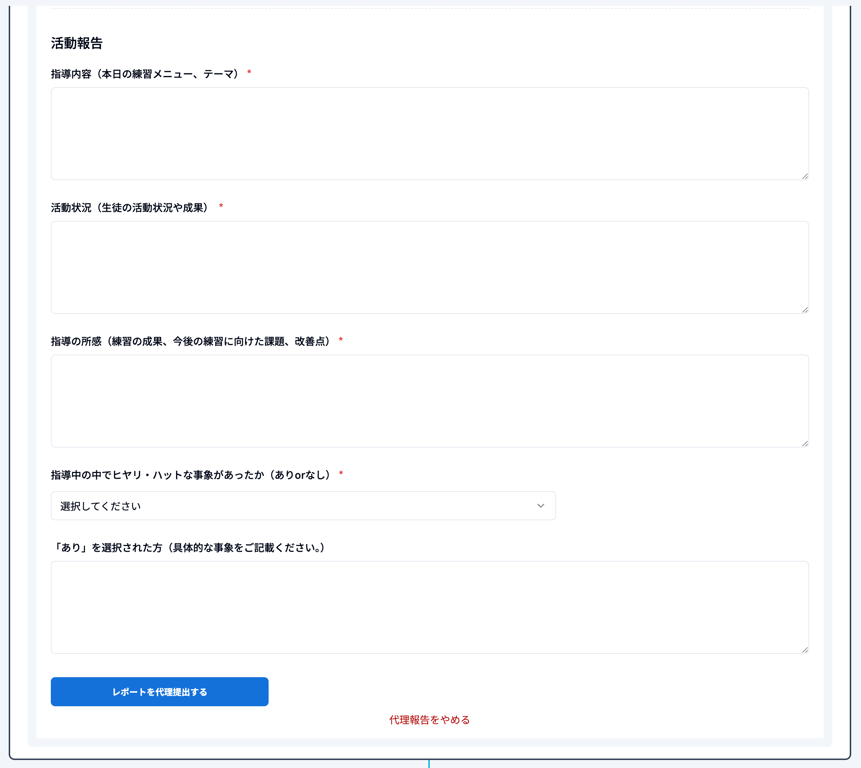Click the 活動状況（生徒の活動状況や成果）label
Image resolution: width=861 pixels, height=768 pixels.
(x=131, y=208)
